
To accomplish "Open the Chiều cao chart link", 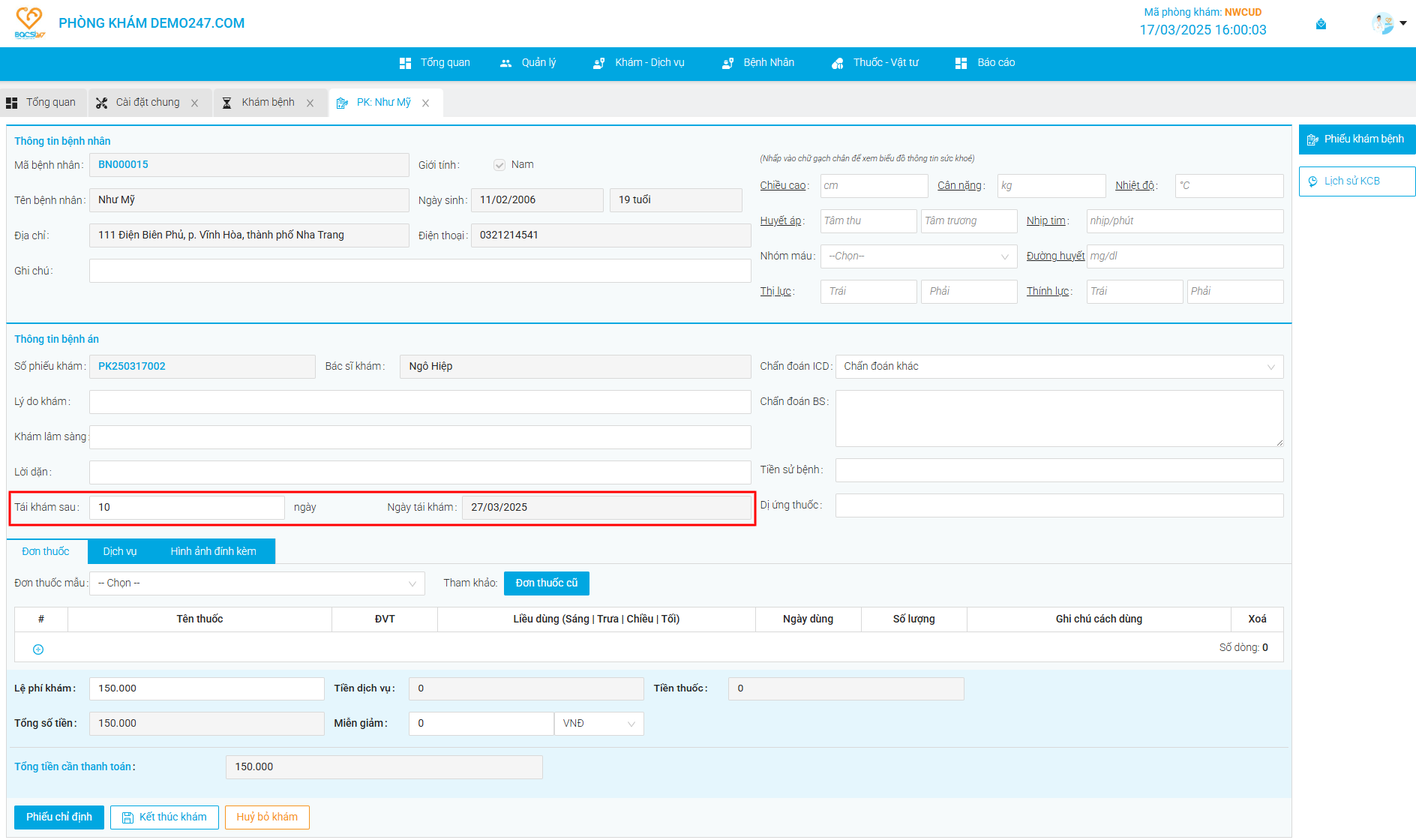I will (x=783, y=186).
